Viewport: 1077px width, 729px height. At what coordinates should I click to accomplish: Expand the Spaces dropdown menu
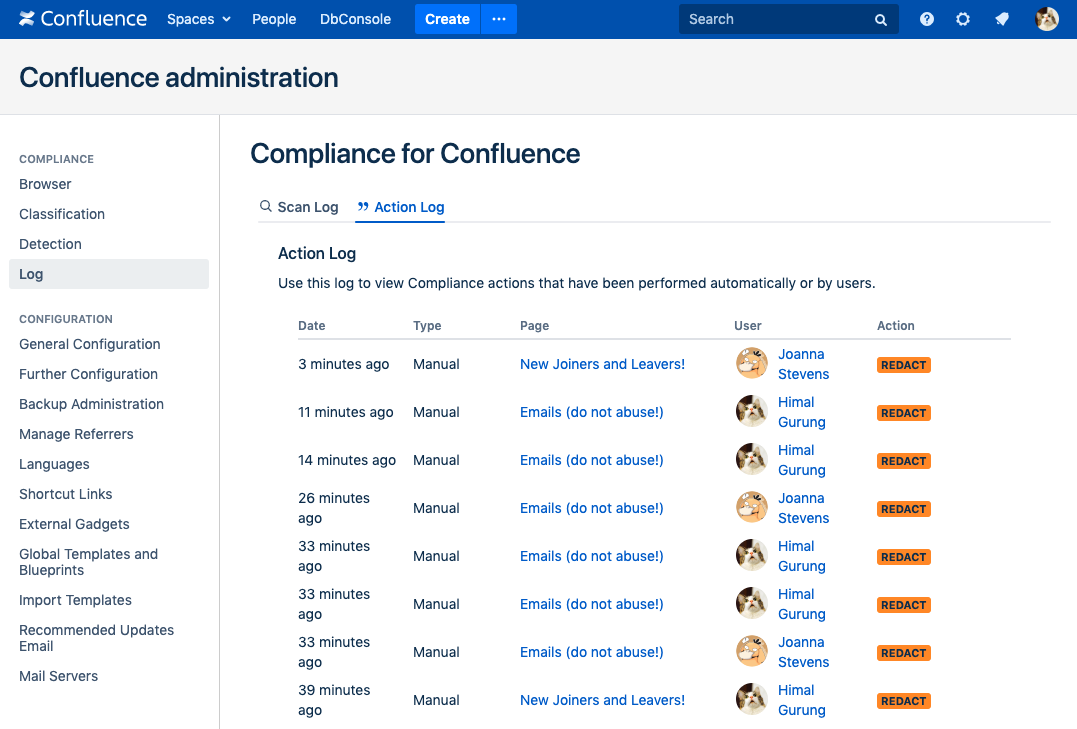pos(198,19)
